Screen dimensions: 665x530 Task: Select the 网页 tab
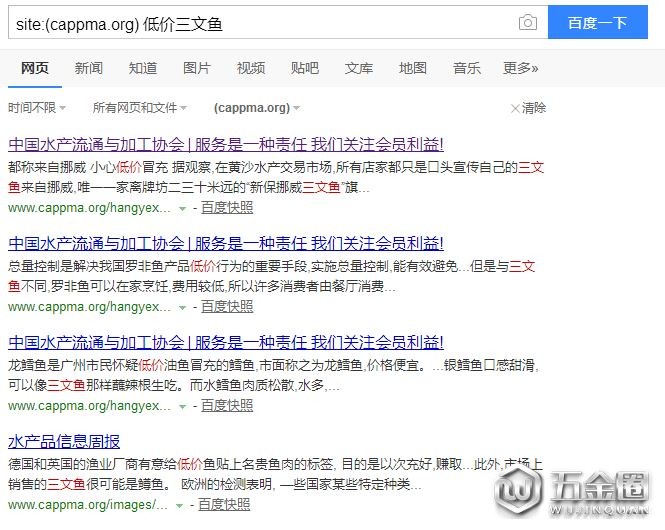pos(35,68)
